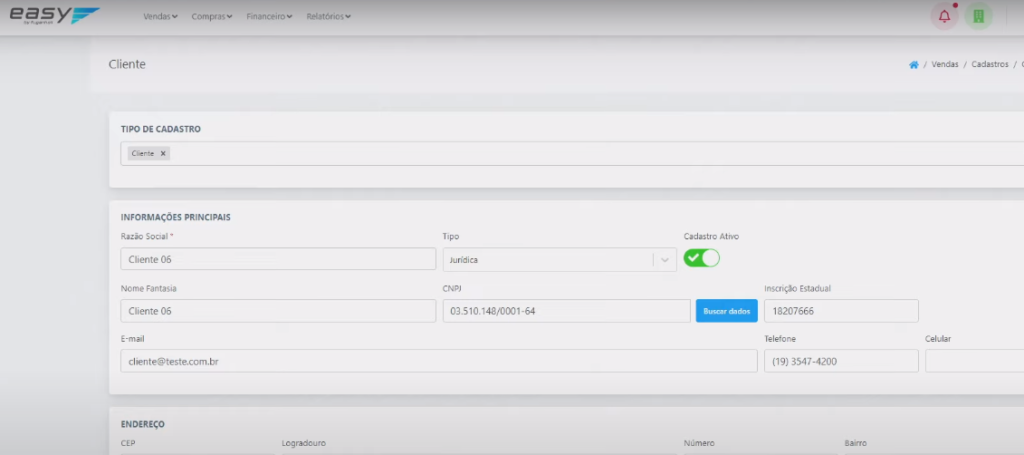Expand the Tipo dropdown showing Jurídica
This screenshot has height=455, width=1024.
(664, 259)
